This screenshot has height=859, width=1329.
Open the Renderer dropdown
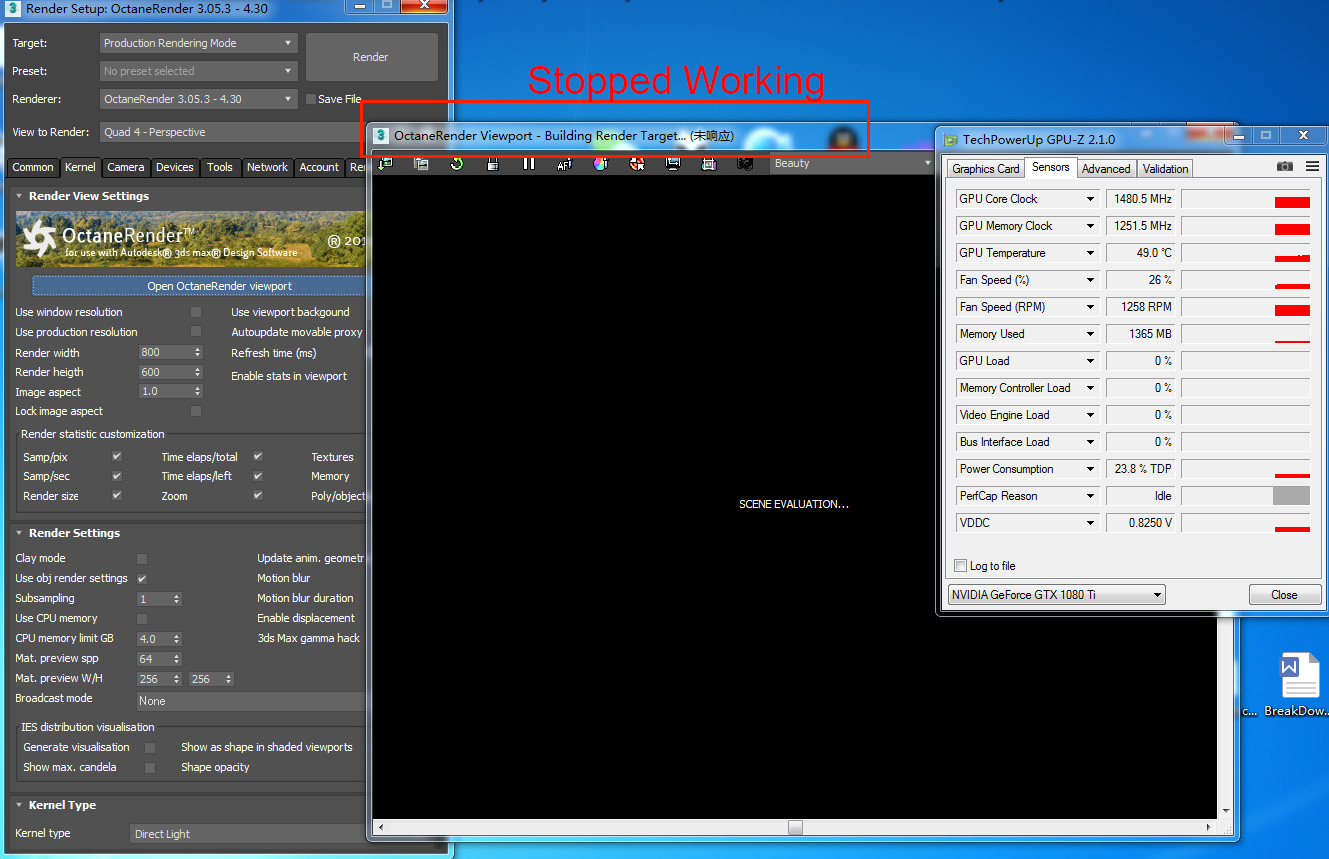(x=199, y=99)
